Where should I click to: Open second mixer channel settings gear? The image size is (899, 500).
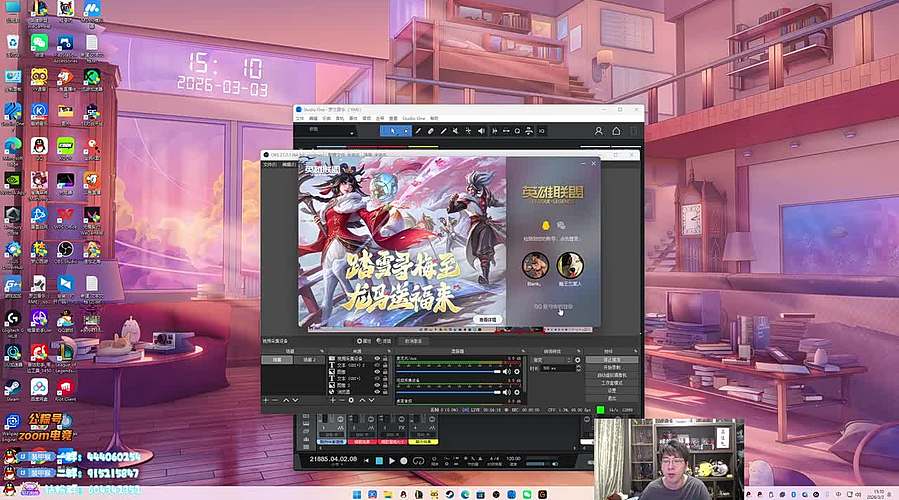point(517,392)
